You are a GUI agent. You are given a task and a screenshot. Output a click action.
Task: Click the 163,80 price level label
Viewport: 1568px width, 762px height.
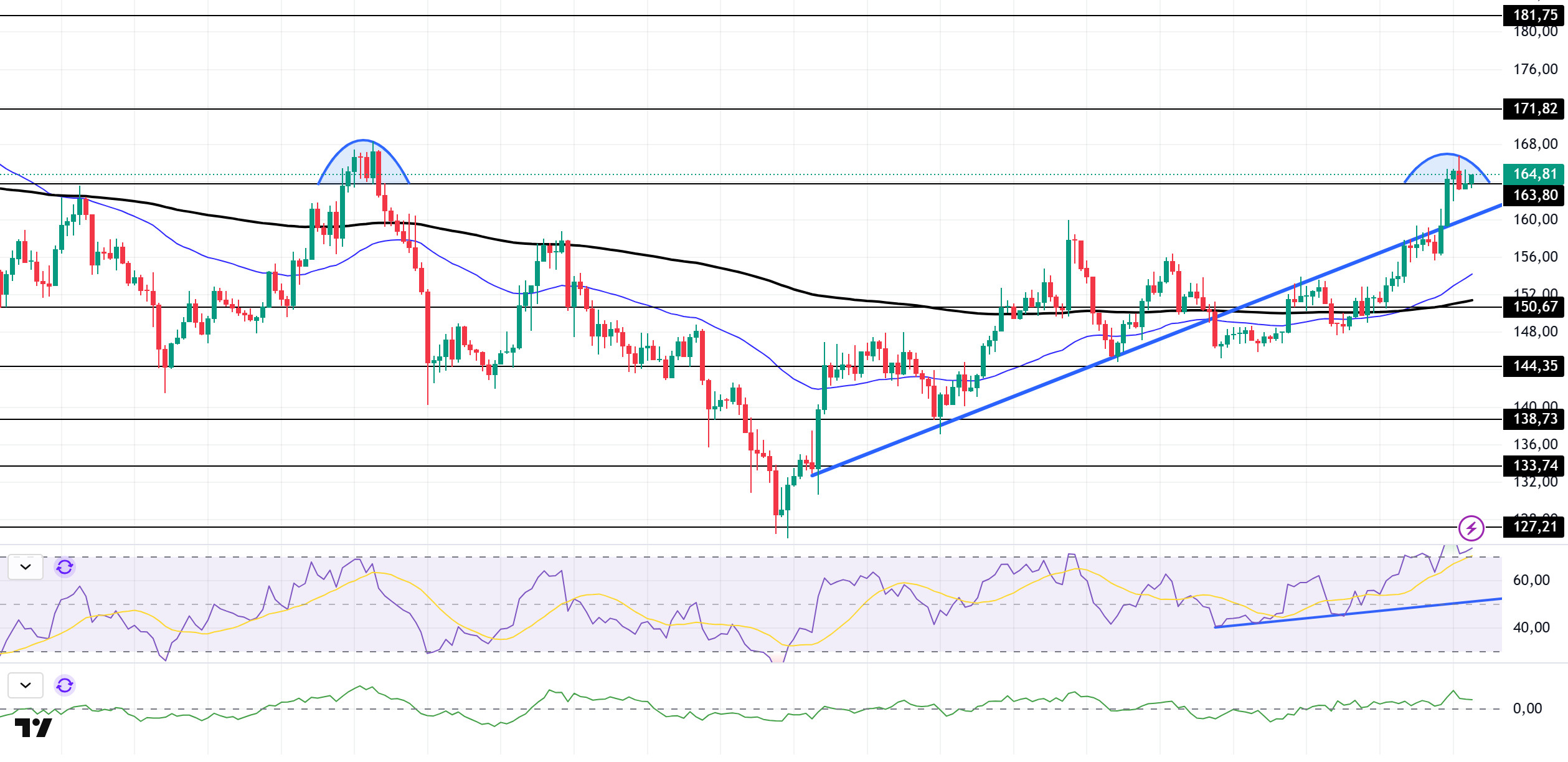point(1534,195)
